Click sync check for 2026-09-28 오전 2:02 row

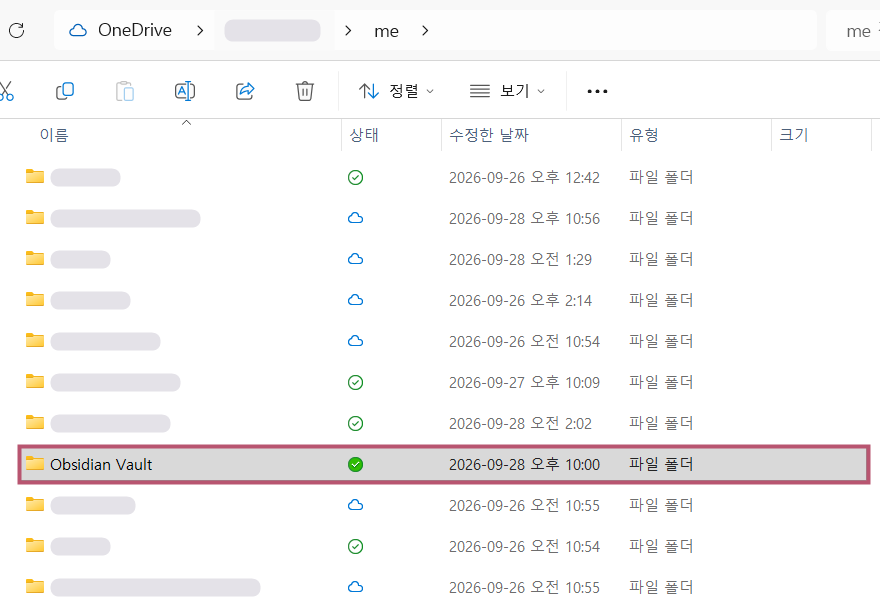pos(355,424)
